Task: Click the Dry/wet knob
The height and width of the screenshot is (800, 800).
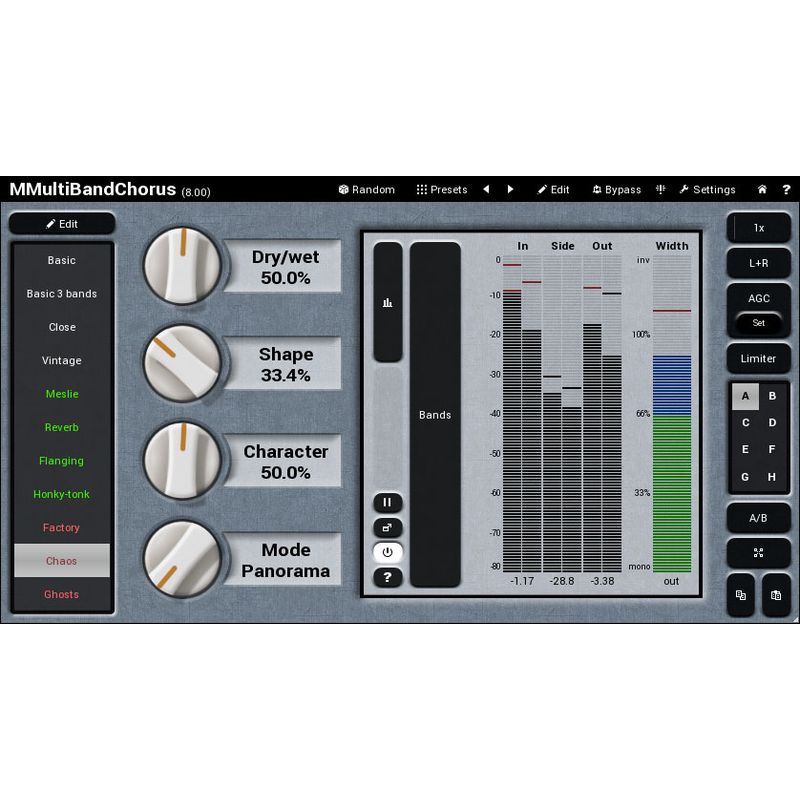Action: click(x=183, y=266)
